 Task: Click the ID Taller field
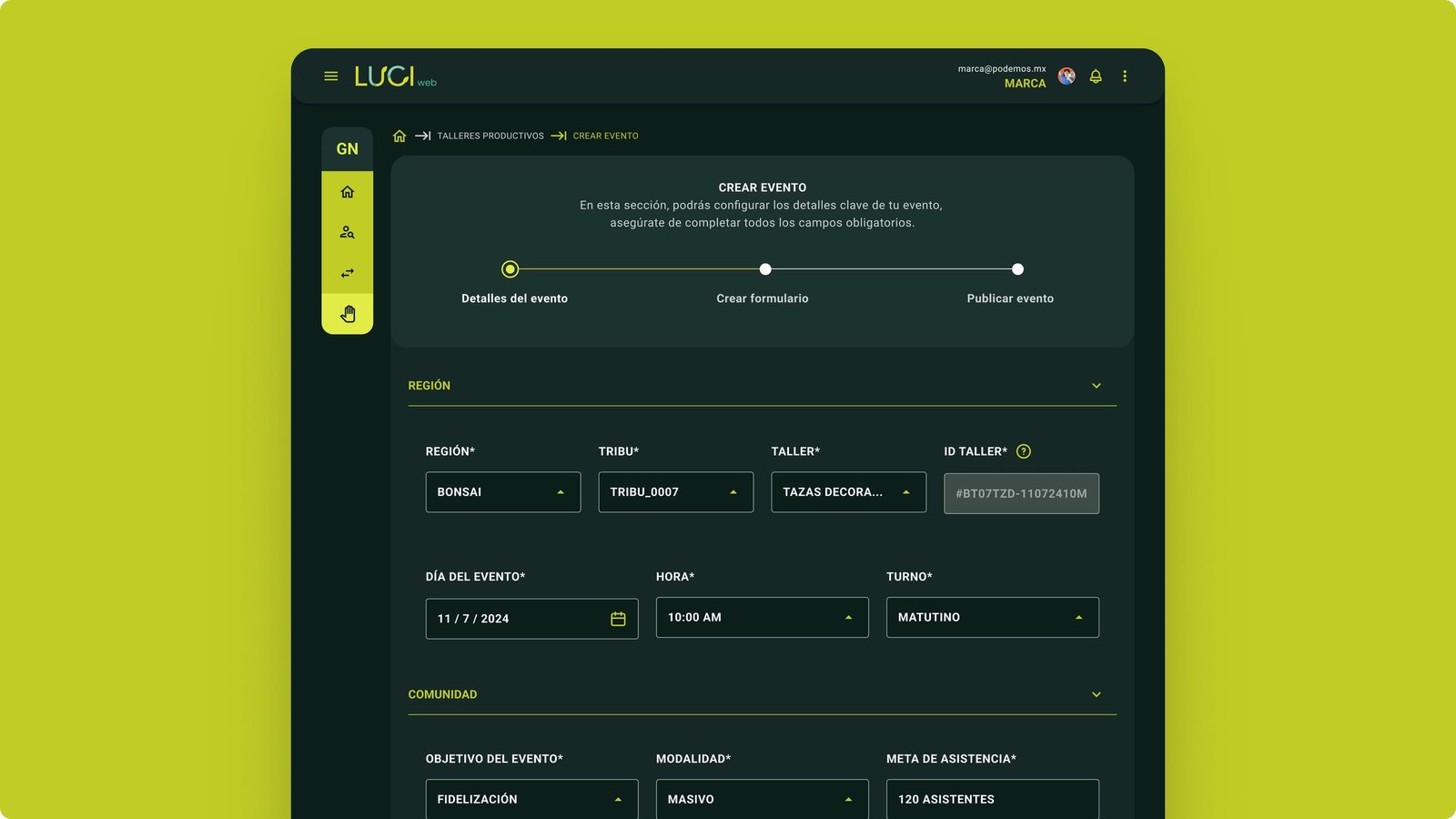[1021, 493]
